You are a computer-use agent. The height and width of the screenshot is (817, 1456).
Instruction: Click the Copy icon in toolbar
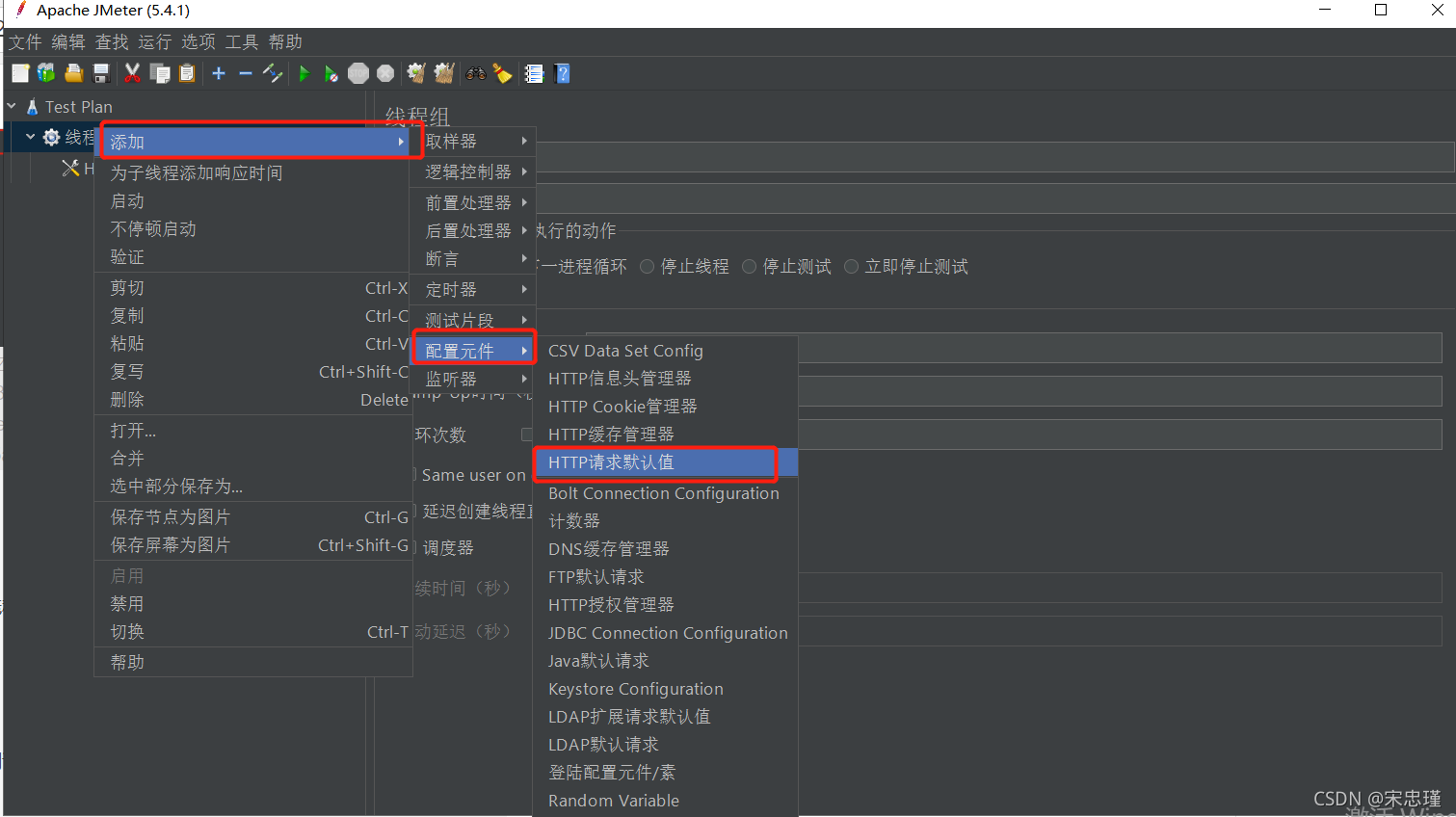coord(160,73)
